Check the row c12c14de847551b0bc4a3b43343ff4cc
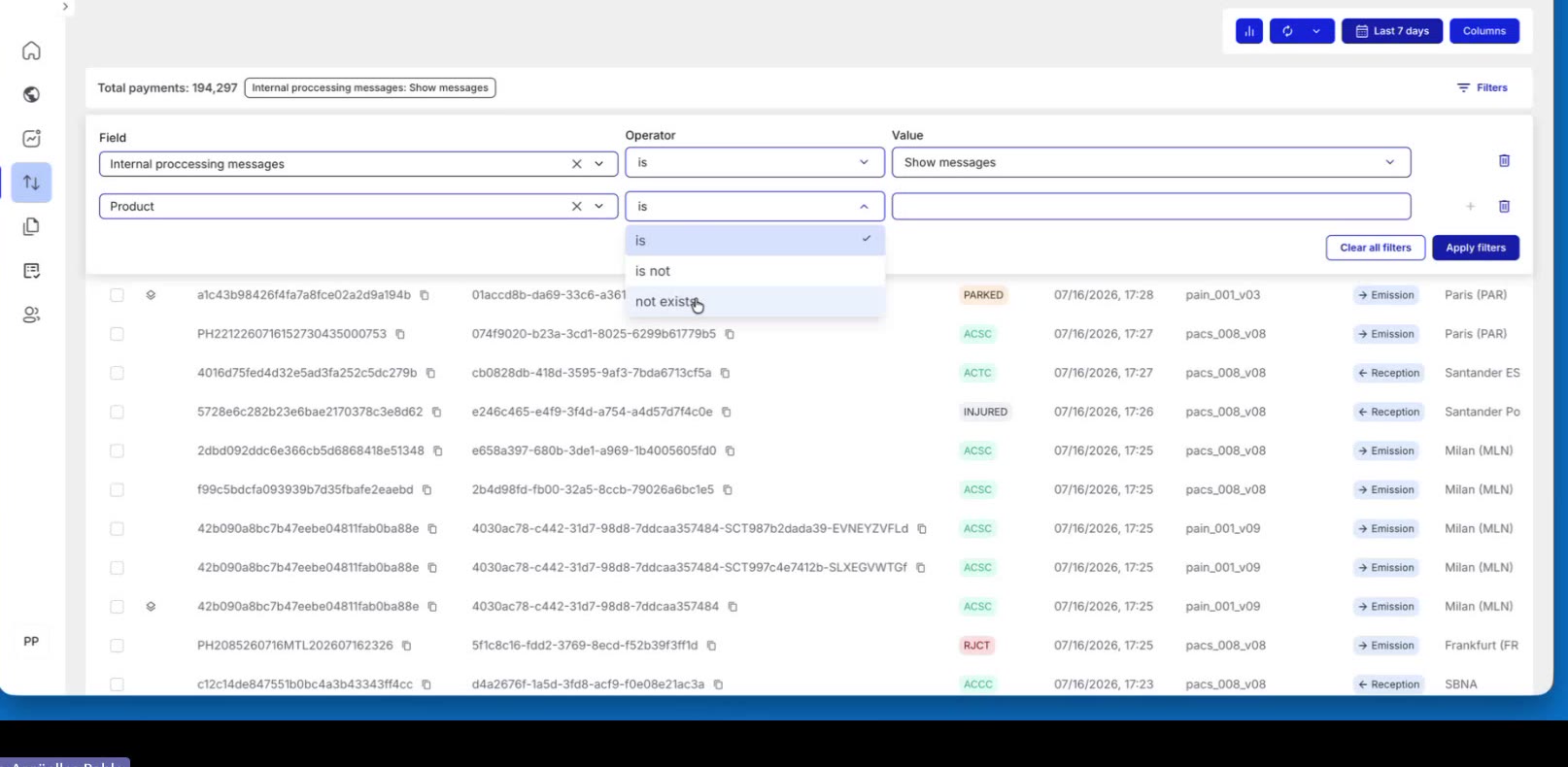 [117, 684]
